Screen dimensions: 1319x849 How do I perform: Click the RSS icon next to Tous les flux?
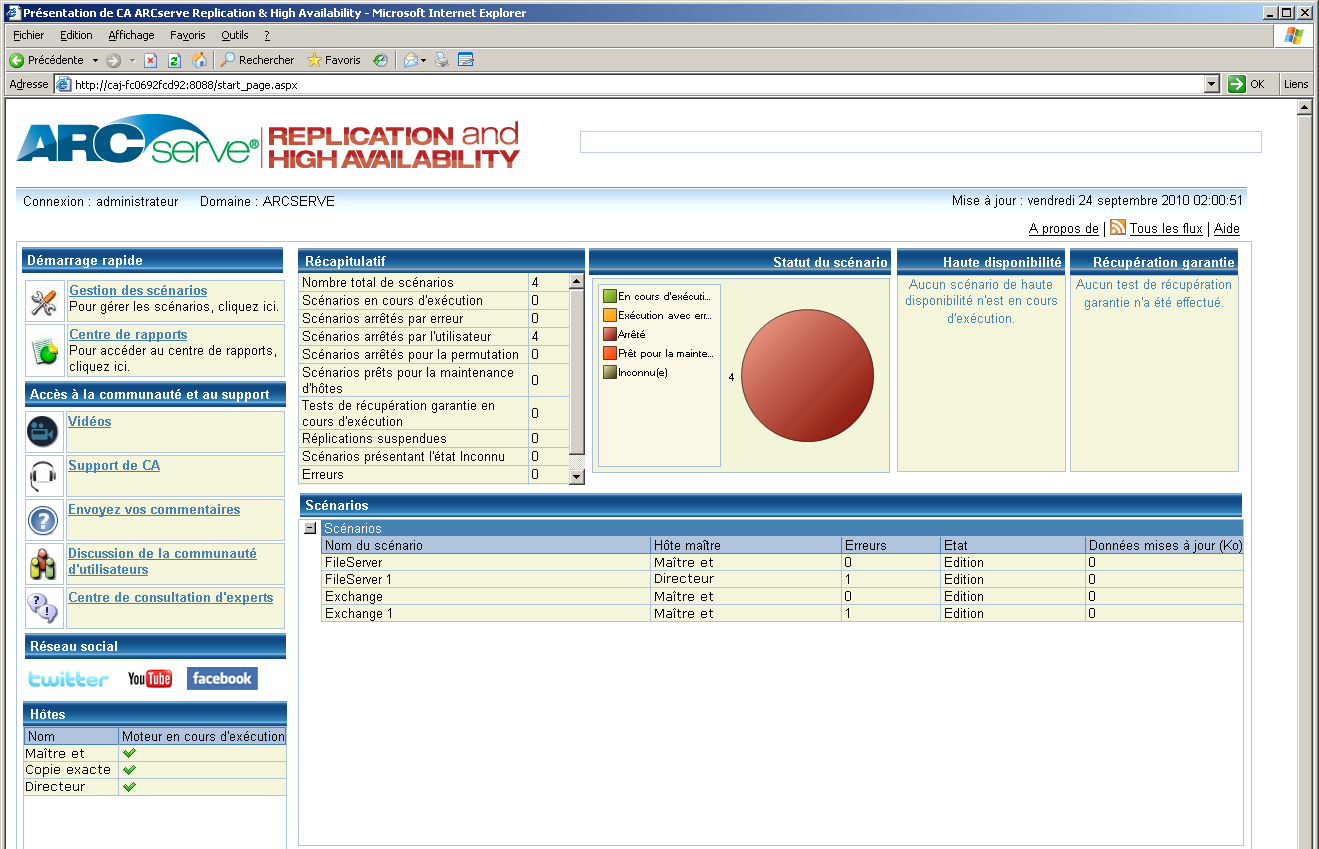pyautogui.click(x=1117, y=228)
